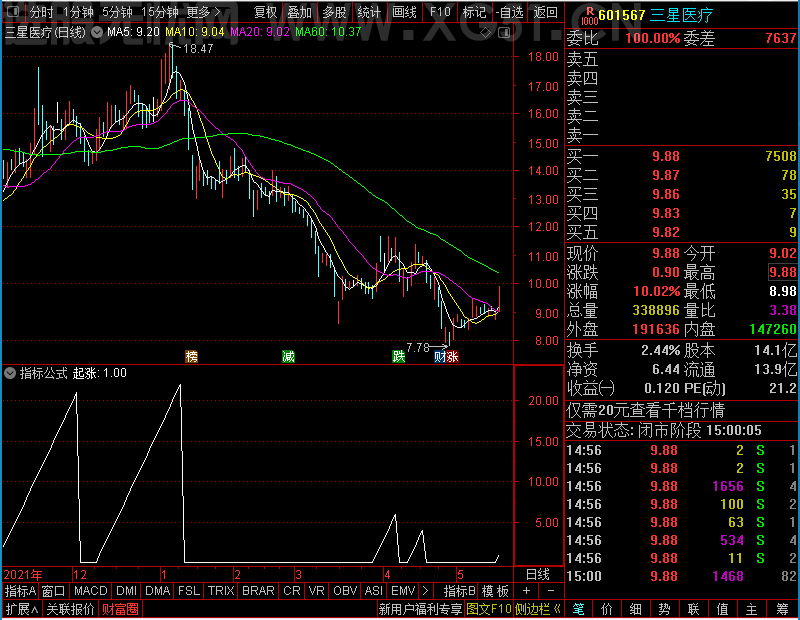Screen dimensions: 800x620
Task: Open the 复权 adjustment option
Action: pos(265,12)
